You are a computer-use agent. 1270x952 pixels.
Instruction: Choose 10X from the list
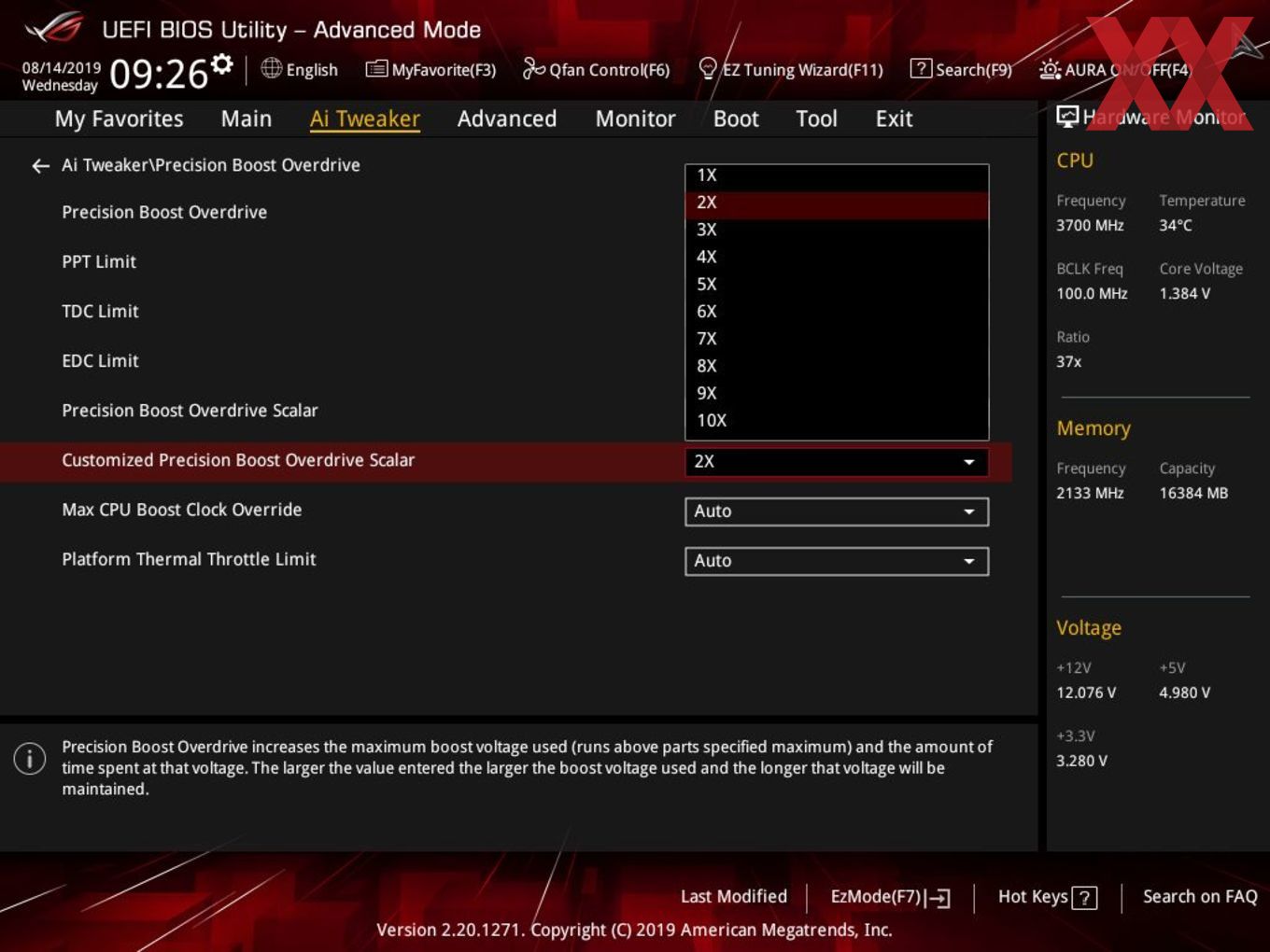(x=837, y=421)
